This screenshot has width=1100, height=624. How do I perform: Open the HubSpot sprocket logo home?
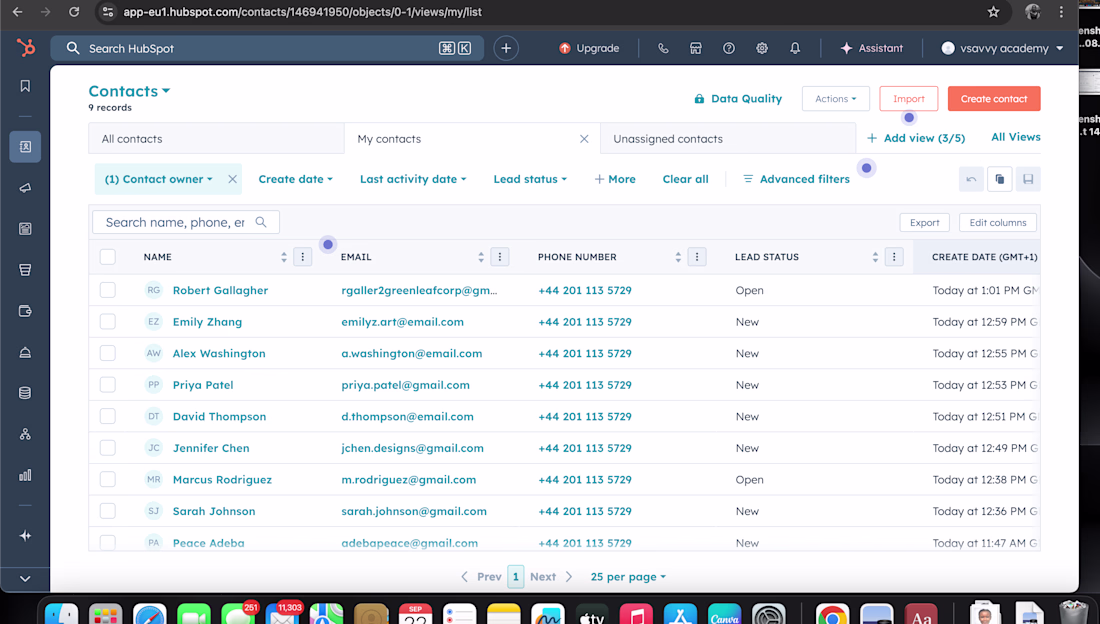(25, 48)
